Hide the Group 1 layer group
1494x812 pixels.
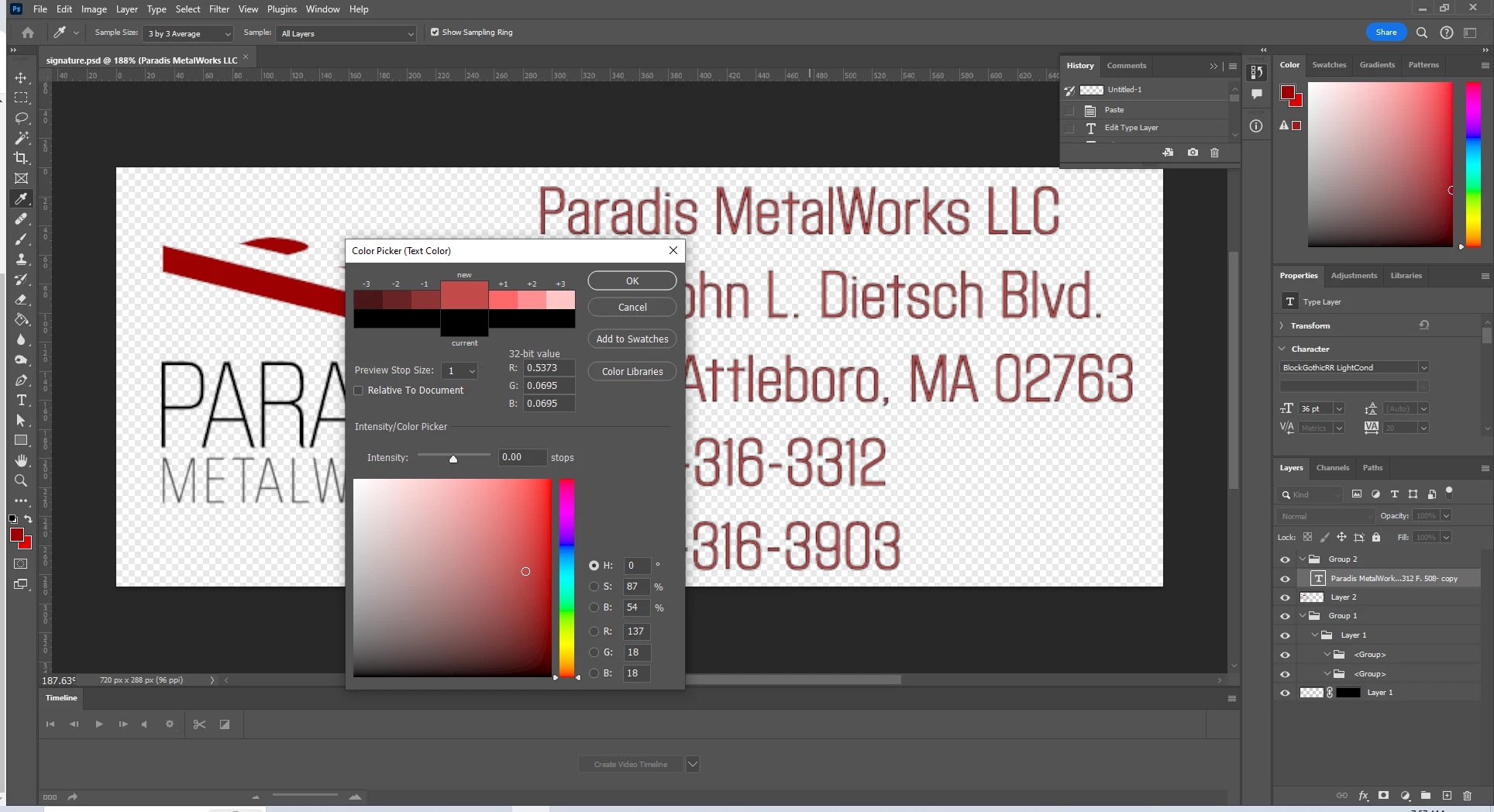[x=1285, y=616]
